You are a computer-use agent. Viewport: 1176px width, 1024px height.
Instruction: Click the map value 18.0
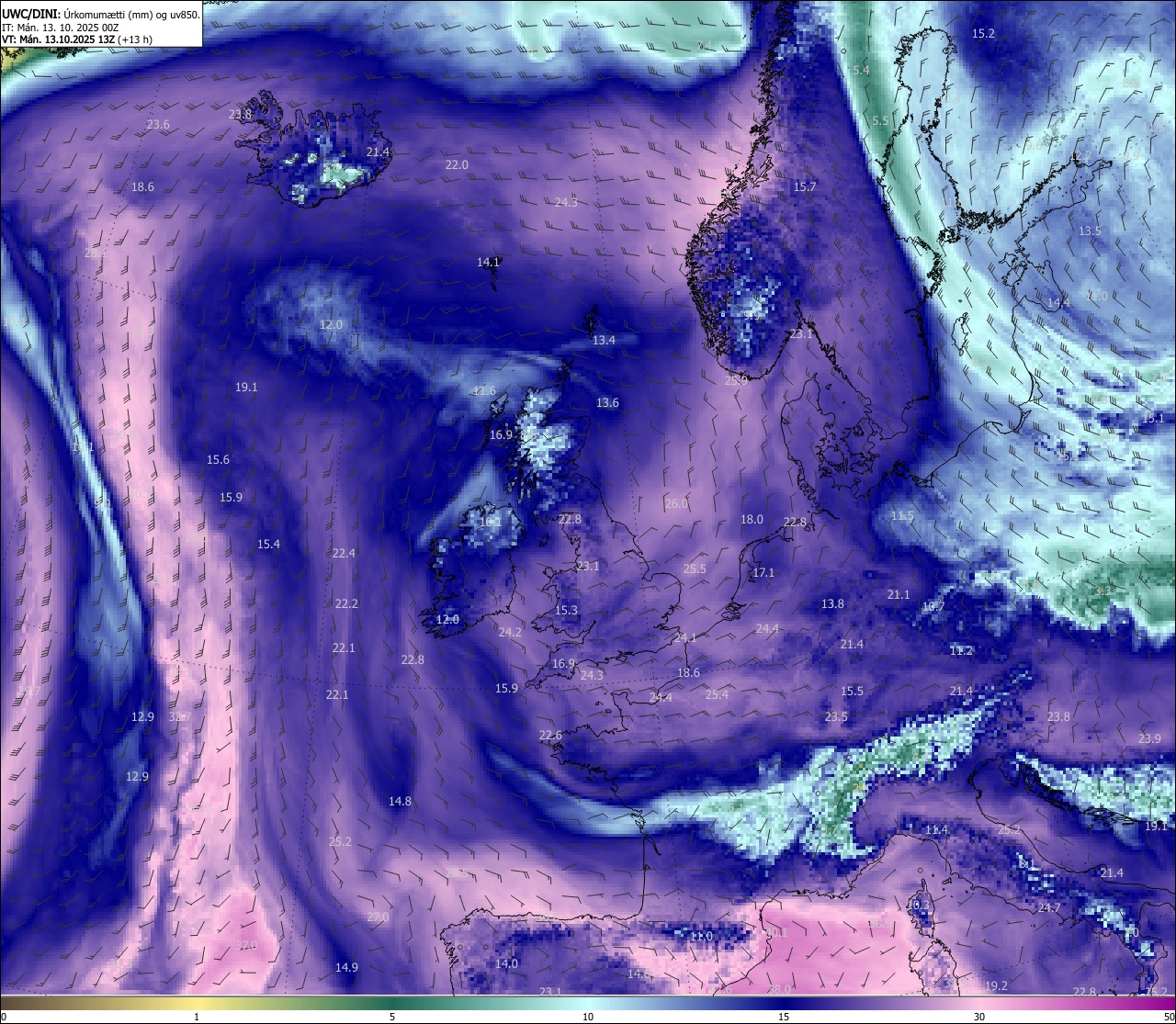click(752, 519)
